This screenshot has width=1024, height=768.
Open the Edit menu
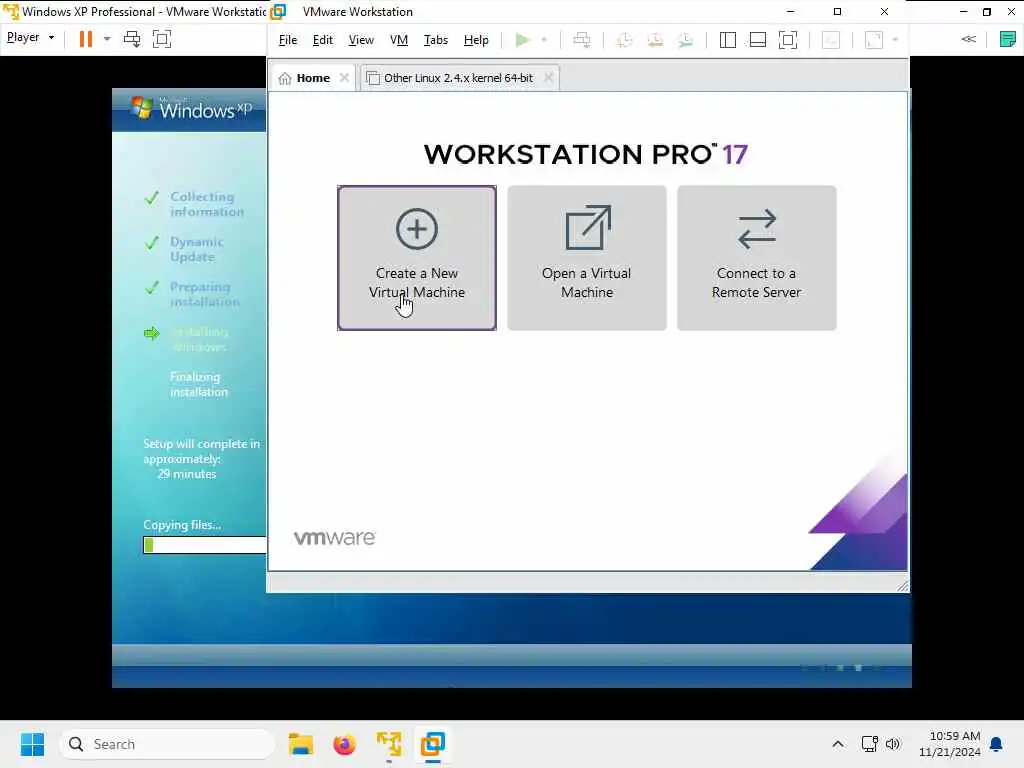click(323, 40)
